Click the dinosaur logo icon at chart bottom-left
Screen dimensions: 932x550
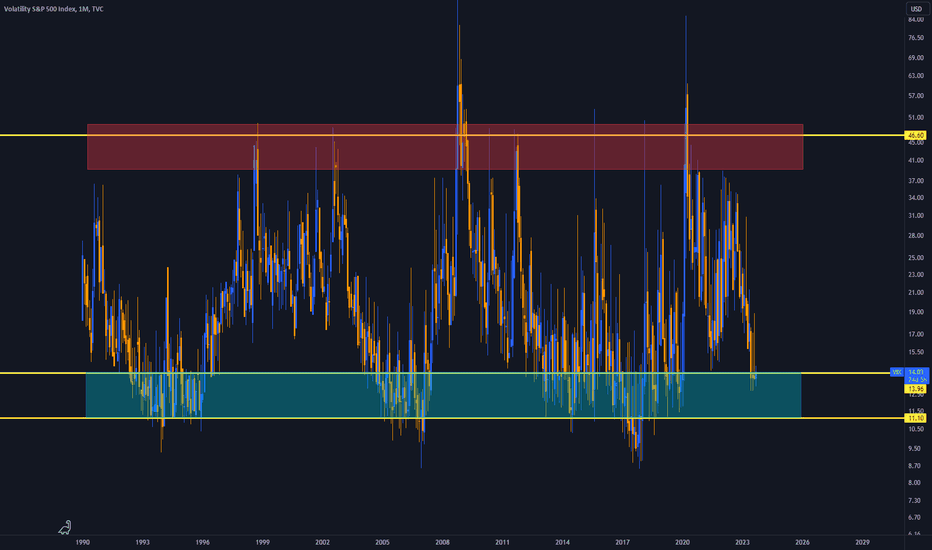click(x=65, y=527)
